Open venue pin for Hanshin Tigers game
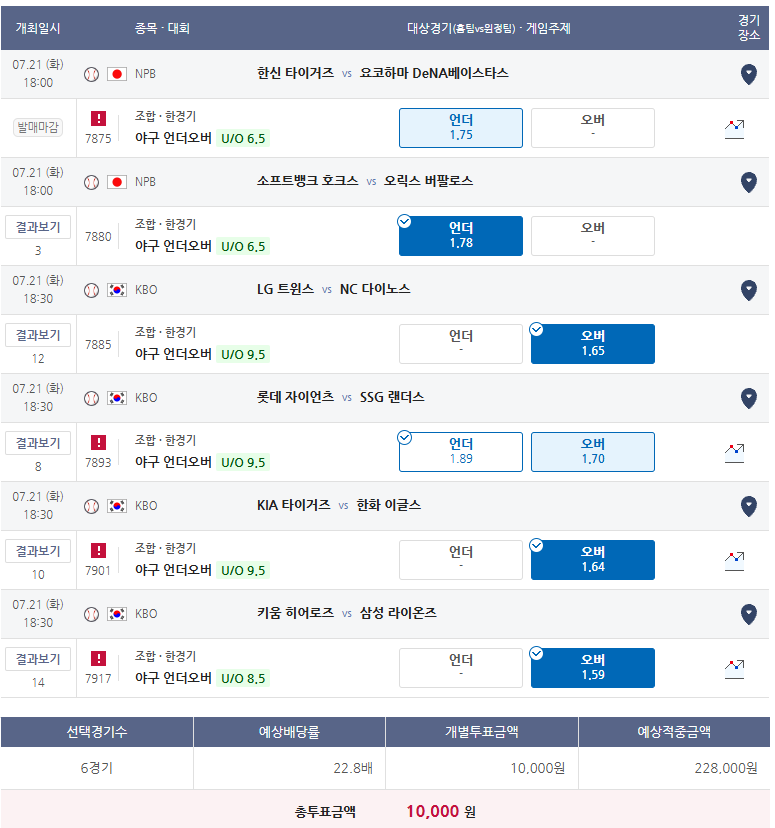Viewport: 775px width, 828px height. point(749,74)
